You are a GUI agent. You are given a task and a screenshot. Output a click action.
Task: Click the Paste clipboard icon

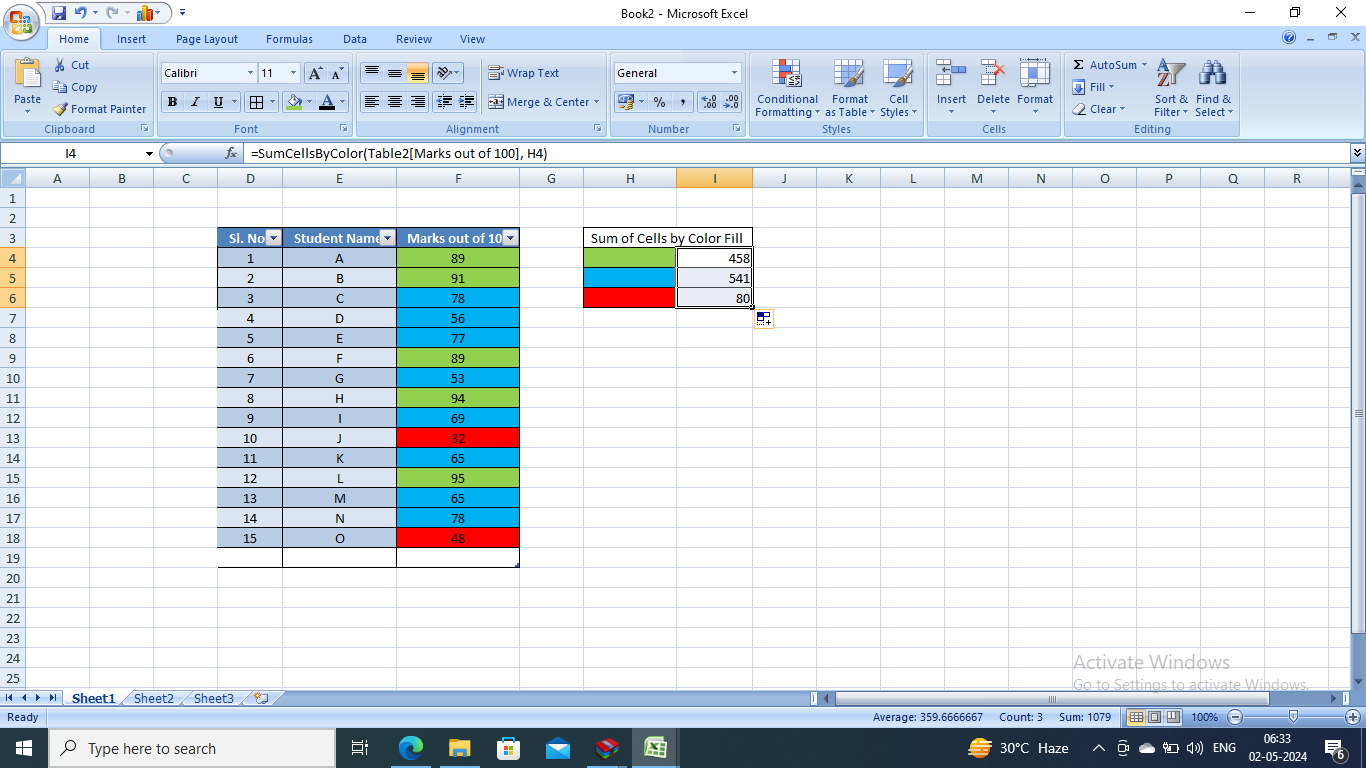point(28,72)
